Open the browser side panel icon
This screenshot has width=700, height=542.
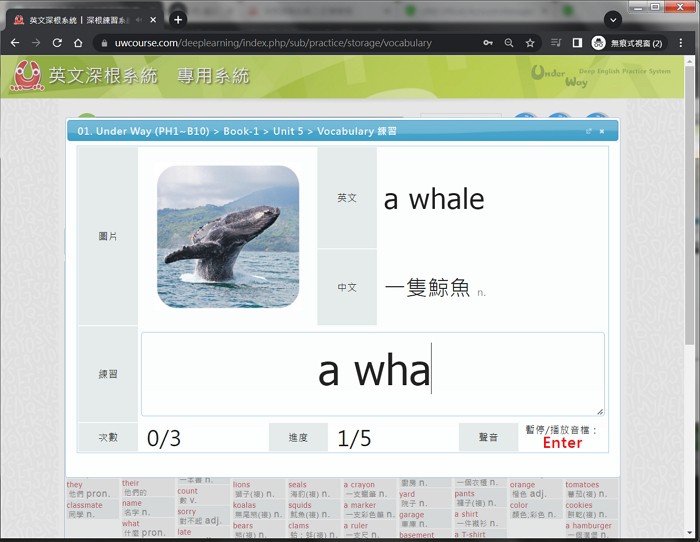(577, 43)
